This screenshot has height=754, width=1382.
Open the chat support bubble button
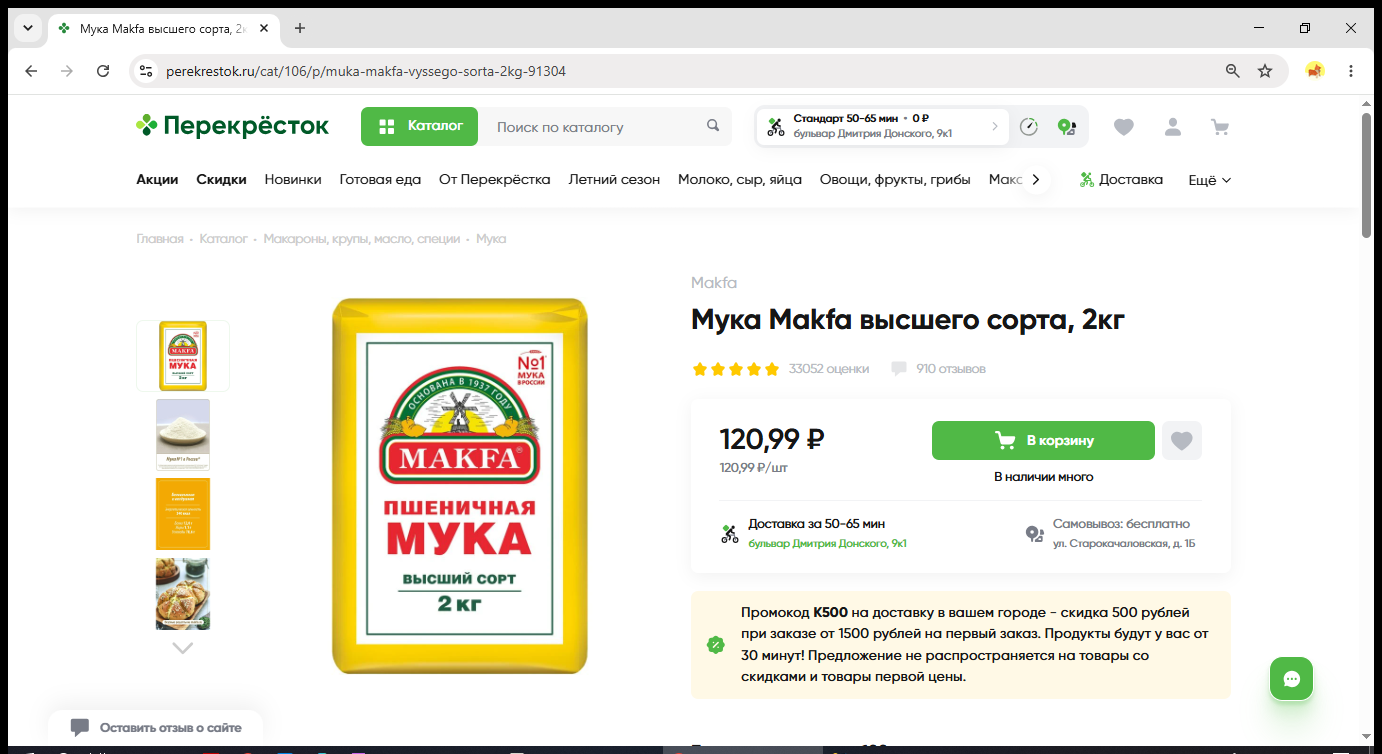pyautogui.click(x=1291, y=679)
